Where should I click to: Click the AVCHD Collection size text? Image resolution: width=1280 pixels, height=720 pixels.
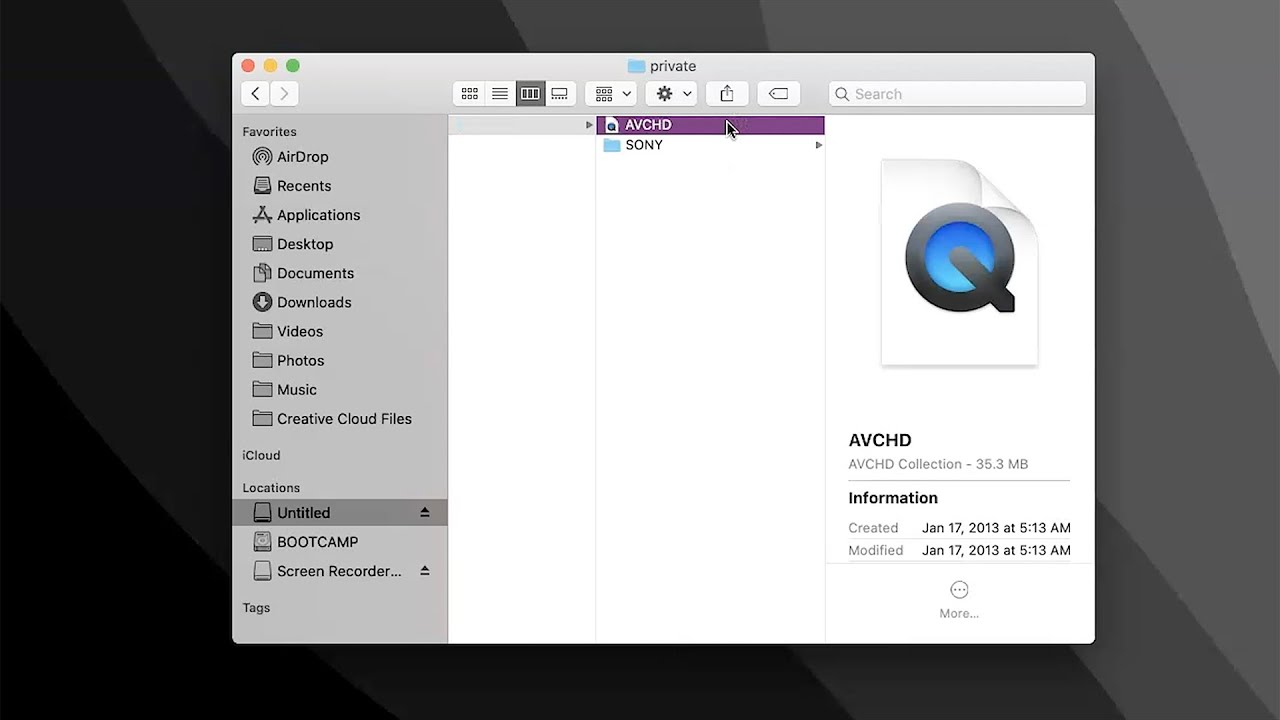(x=938, y=464)
